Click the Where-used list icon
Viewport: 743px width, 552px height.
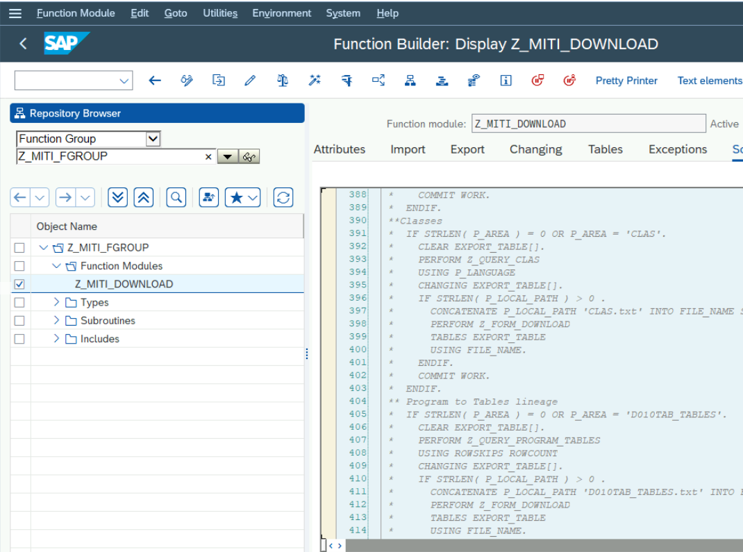[x=378, y=81]
